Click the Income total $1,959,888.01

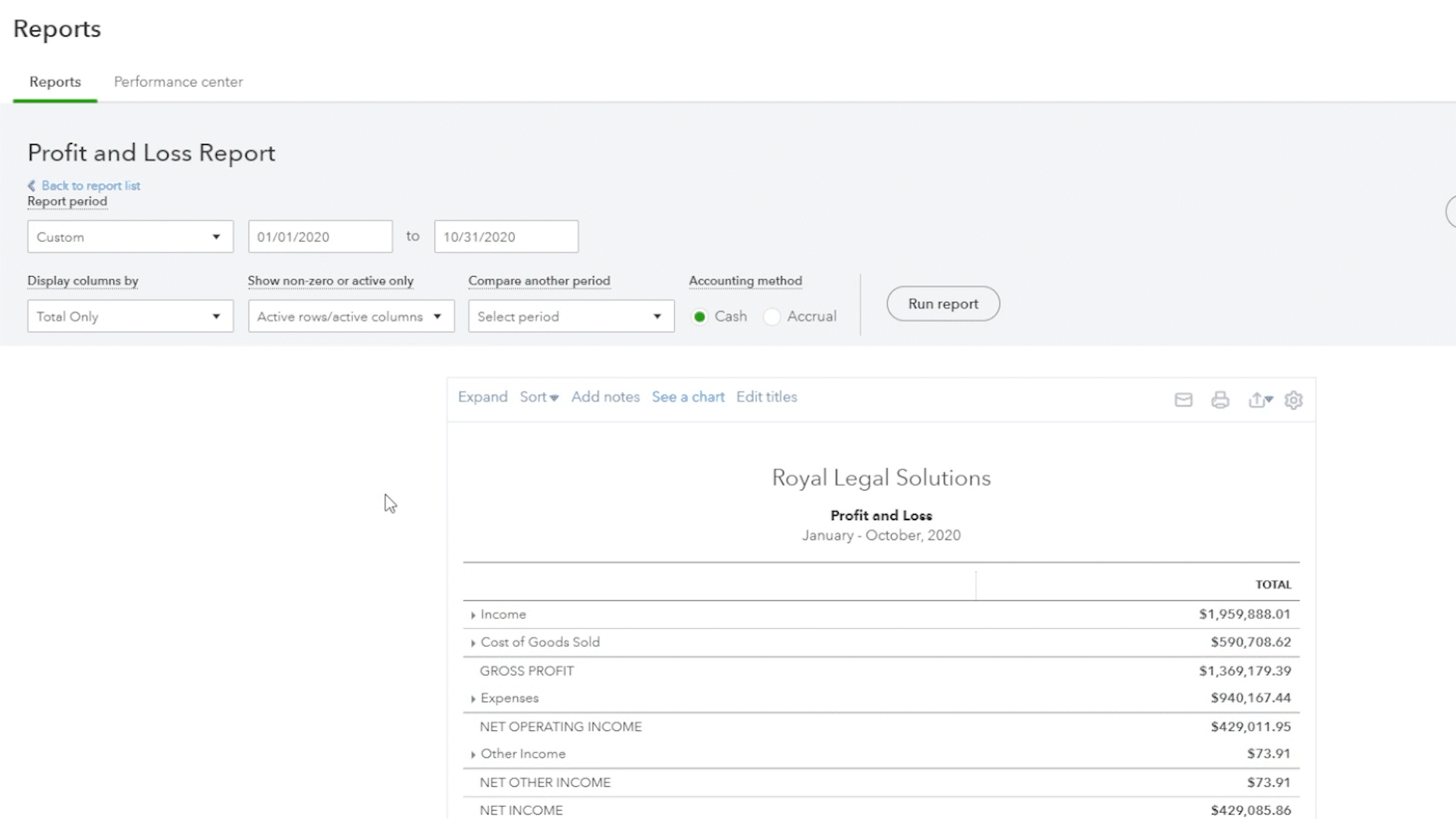1244,614
